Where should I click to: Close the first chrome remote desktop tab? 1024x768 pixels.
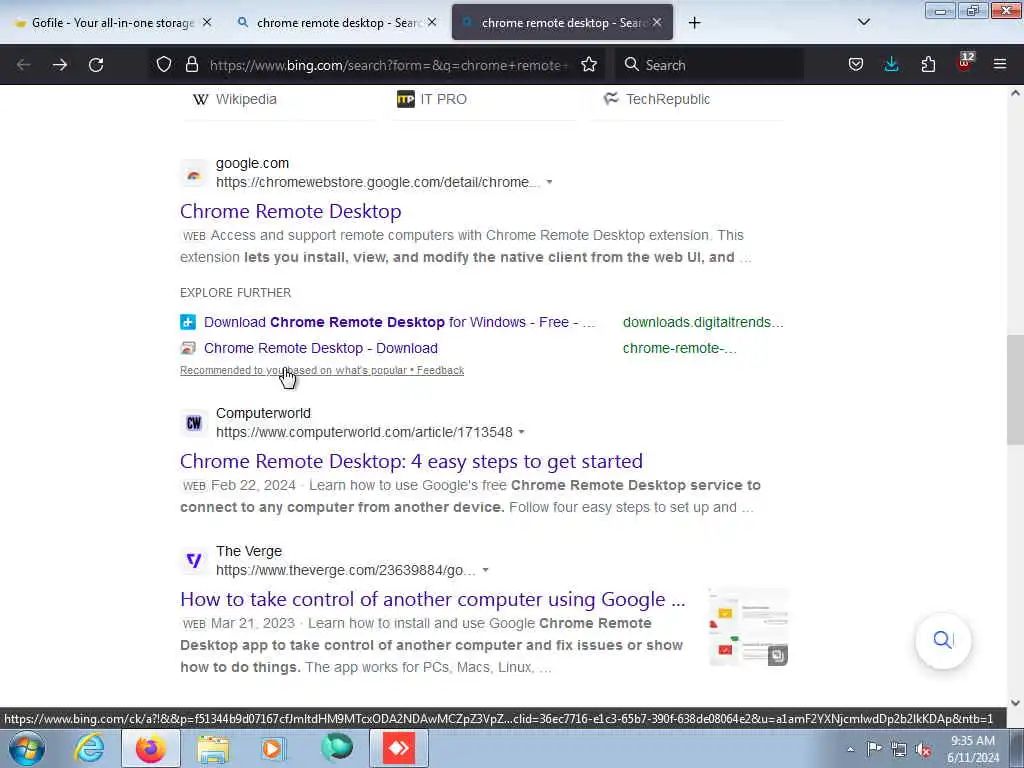click(432, 22)
